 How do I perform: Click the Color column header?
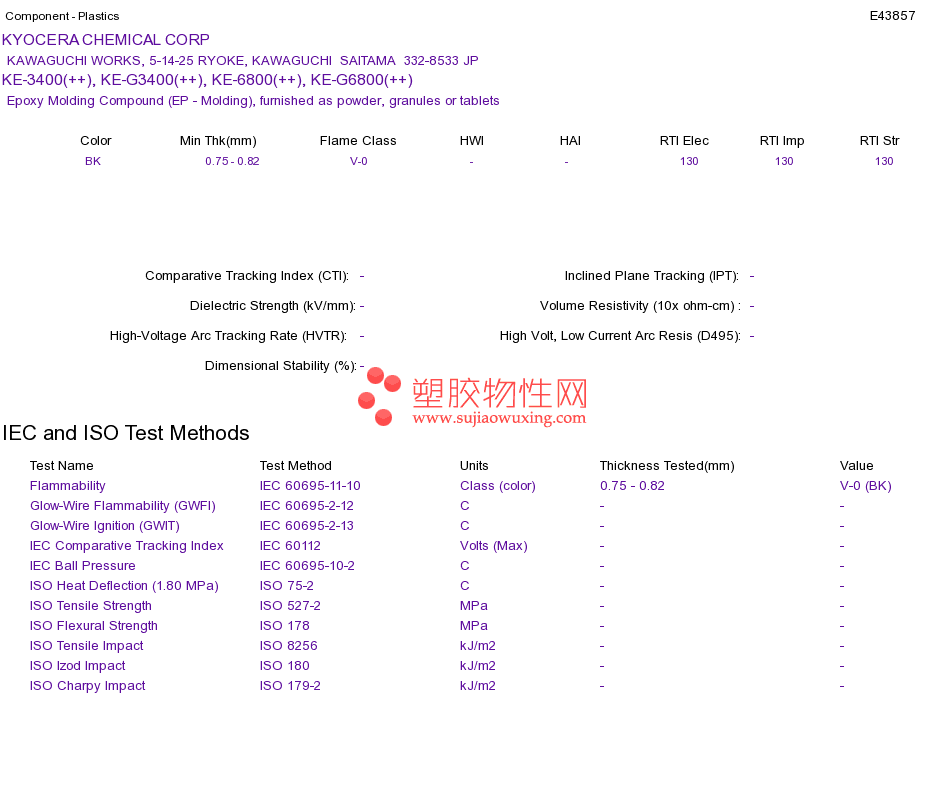point(96,141)
